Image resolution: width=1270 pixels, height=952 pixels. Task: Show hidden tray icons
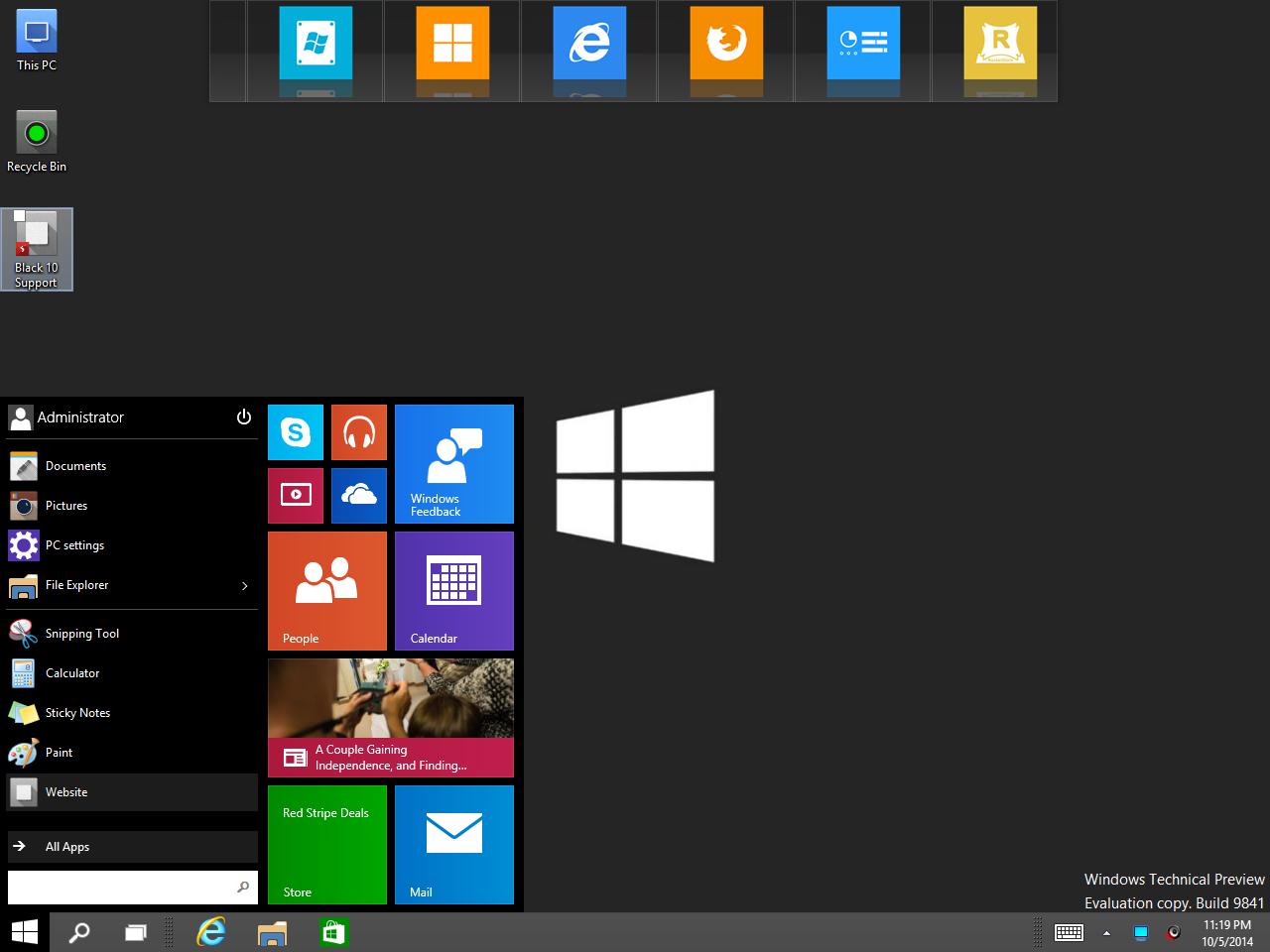1106,933
